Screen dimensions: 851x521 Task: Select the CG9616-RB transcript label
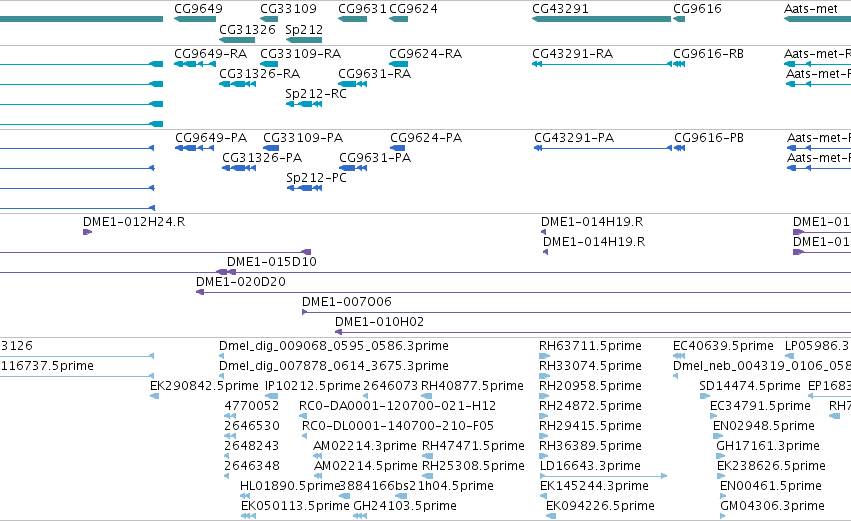(708, 54)
